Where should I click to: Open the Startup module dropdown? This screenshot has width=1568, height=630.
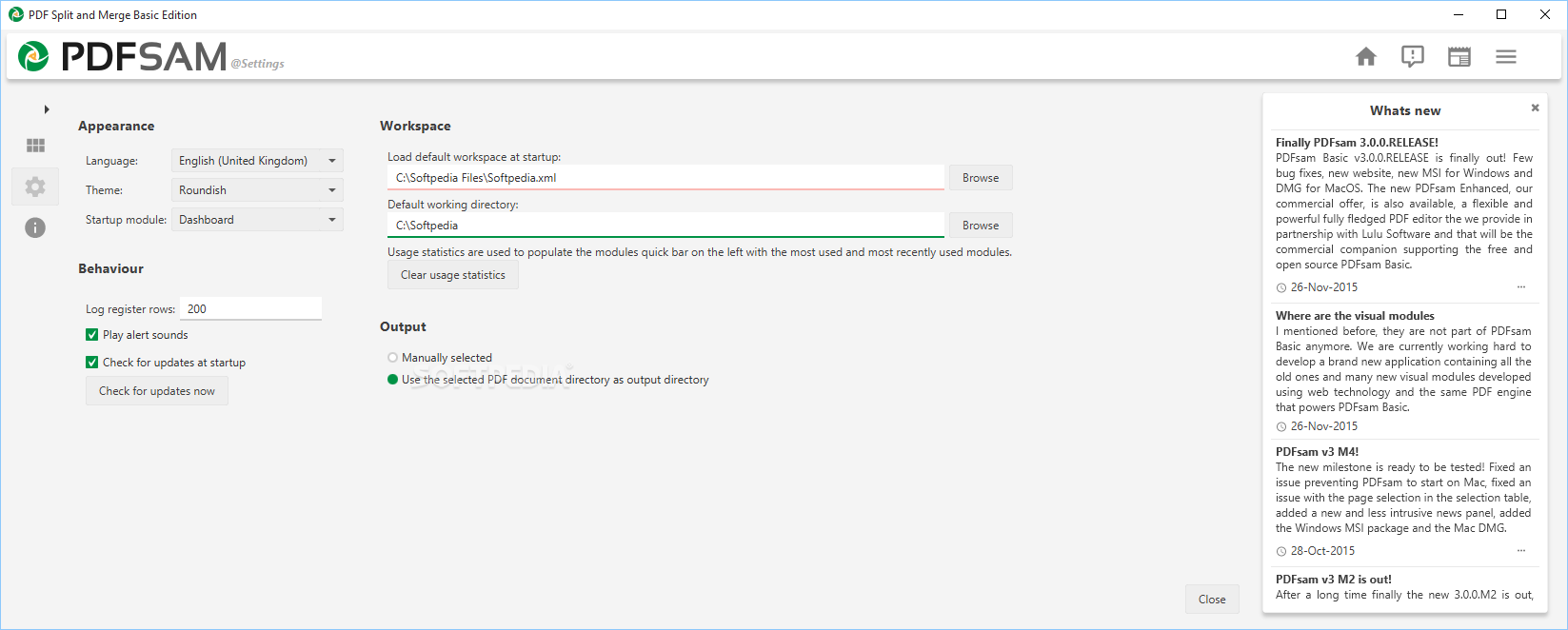point(257,220)
